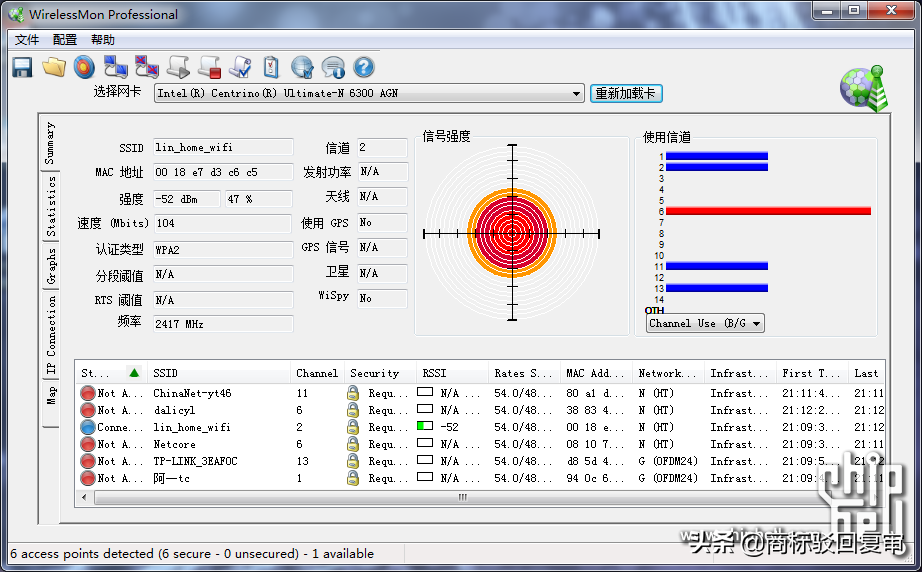The image size is (922, 572).
Task: Open the 配置 menu
Action: [x=65, y=39]
